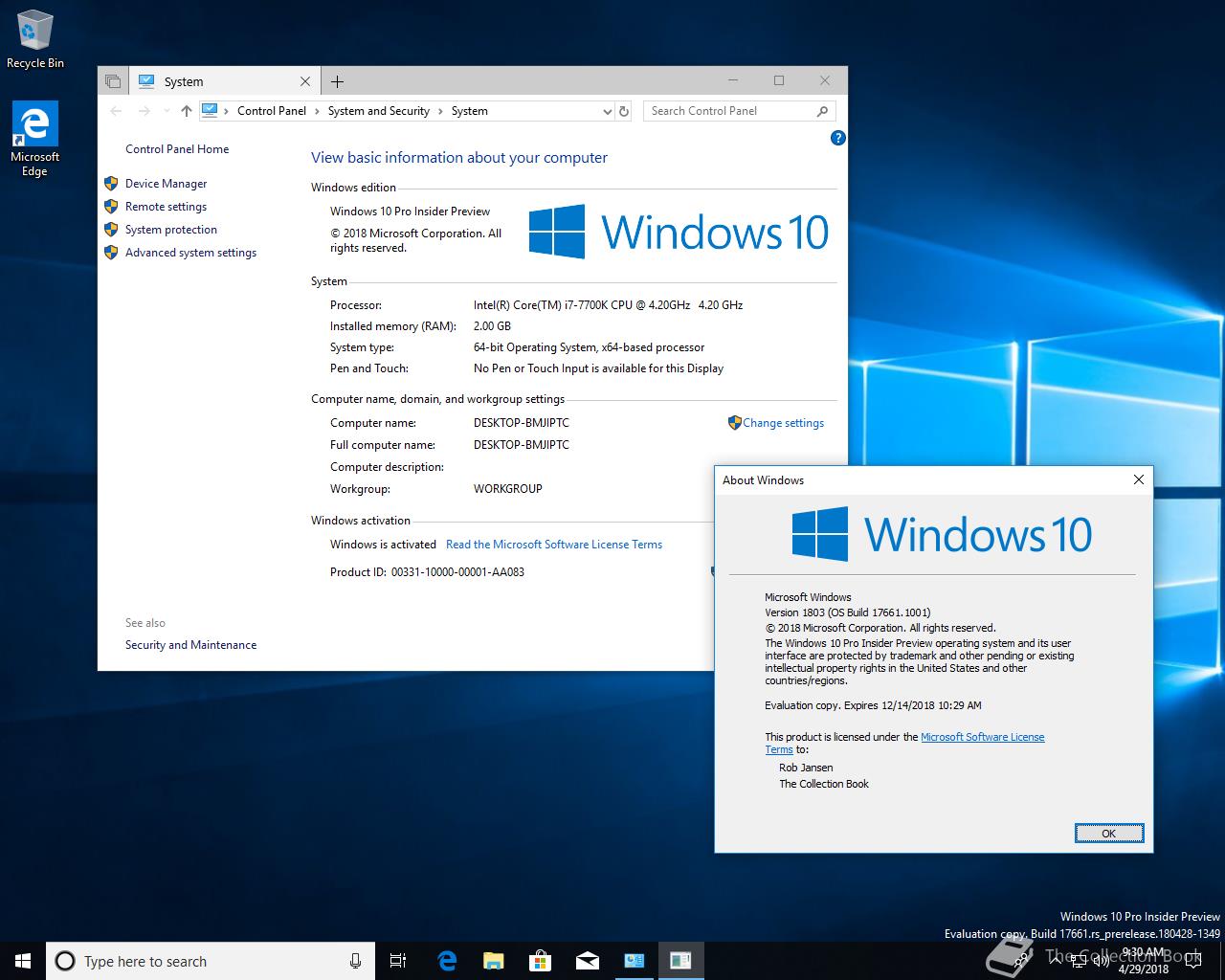Open Advanced system settings
Viewport: 1225px width, 980px height.
pos(190,252)
